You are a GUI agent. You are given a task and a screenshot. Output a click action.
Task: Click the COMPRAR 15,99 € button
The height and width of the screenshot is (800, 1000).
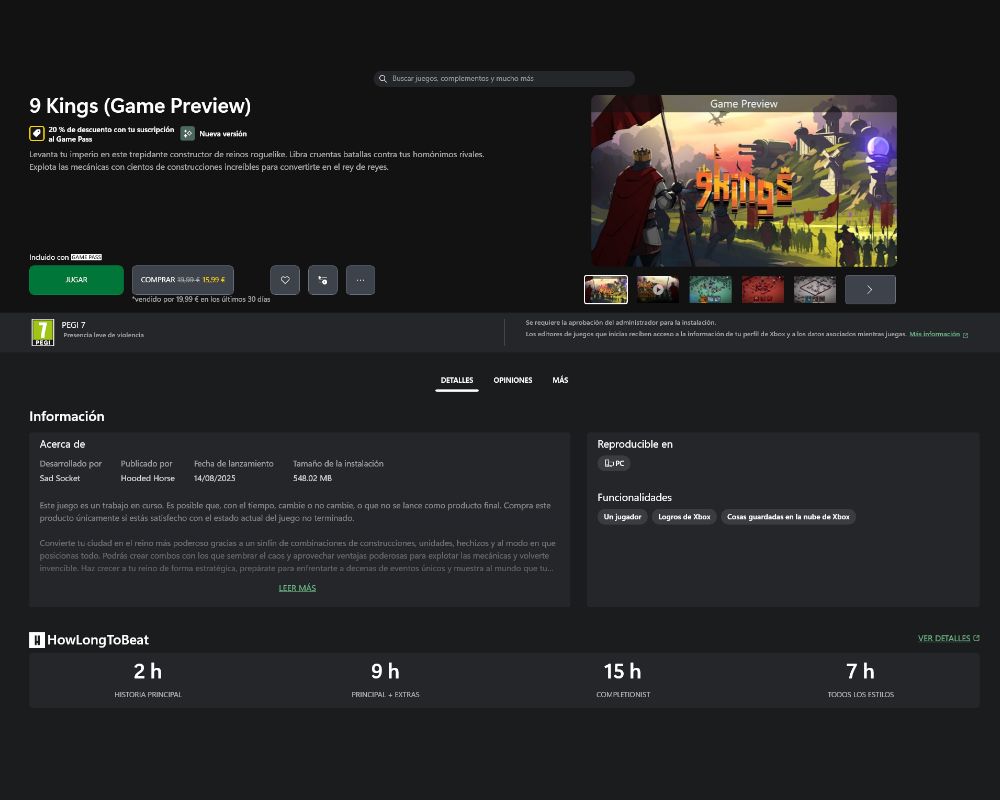[183, 280]
